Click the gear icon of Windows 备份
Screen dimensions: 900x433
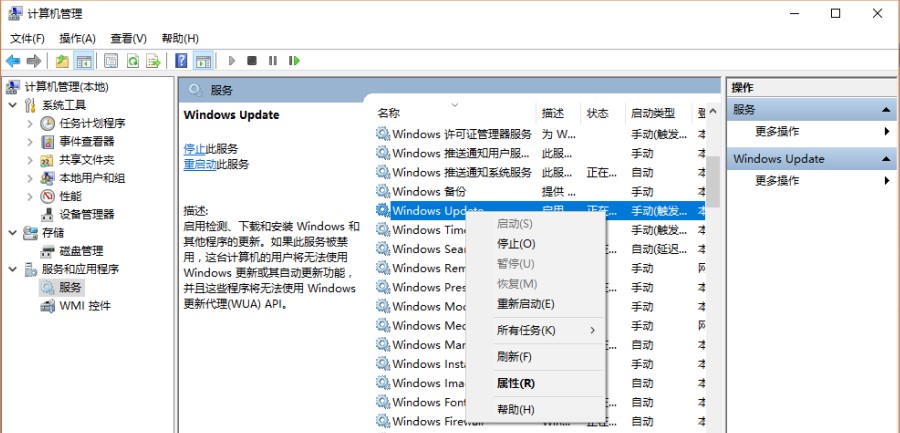pos(383,191)
